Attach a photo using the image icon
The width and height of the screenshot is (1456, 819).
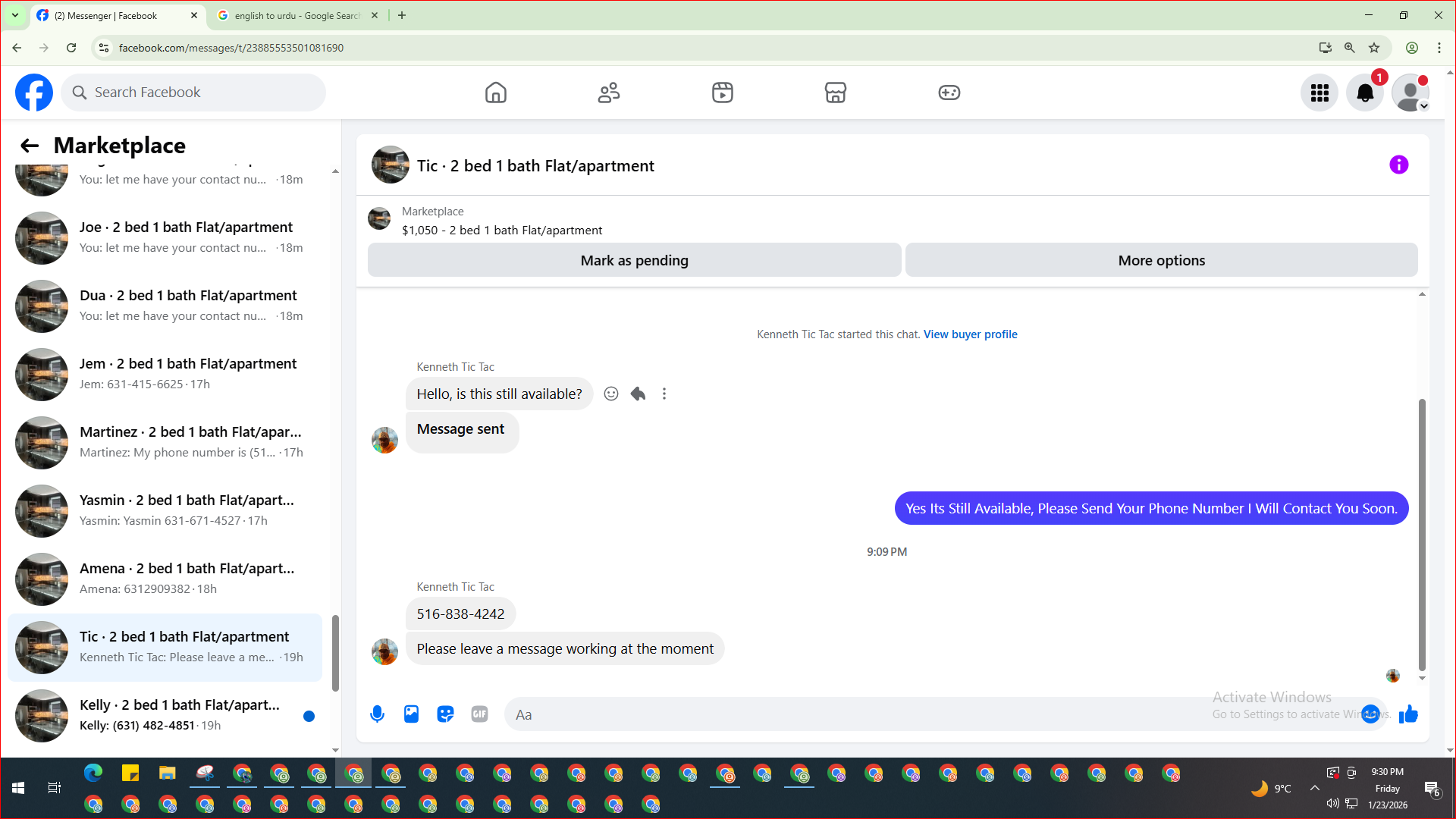coord(411,714)
